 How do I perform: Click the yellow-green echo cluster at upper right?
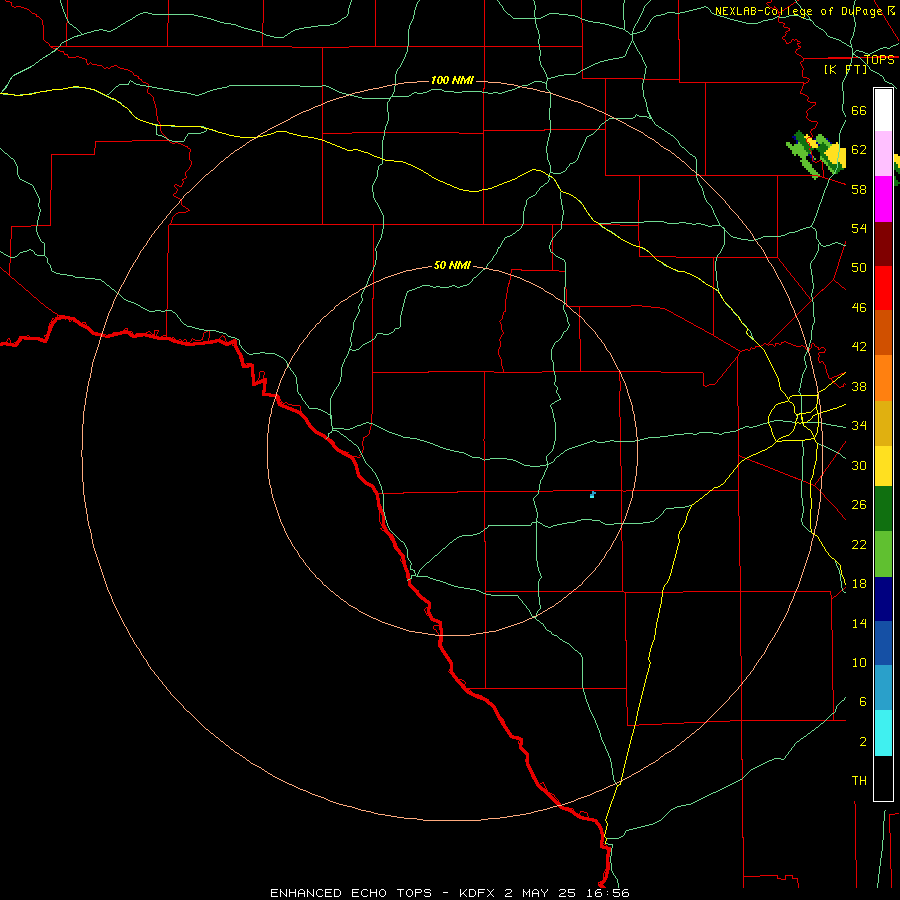816,154
